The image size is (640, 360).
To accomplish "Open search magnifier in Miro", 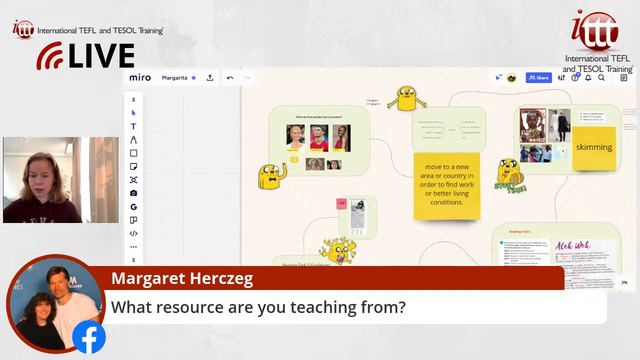I will pos(602,78).
